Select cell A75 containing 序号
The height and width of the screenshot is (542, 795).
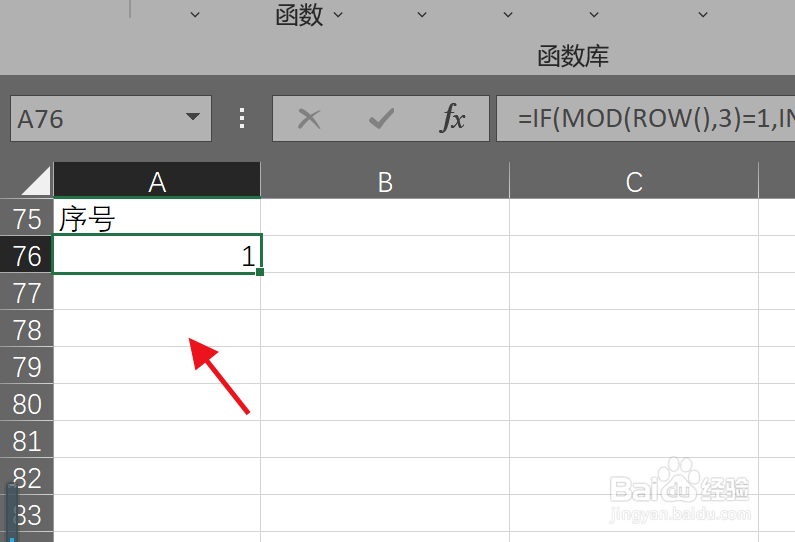coord(157,217)
